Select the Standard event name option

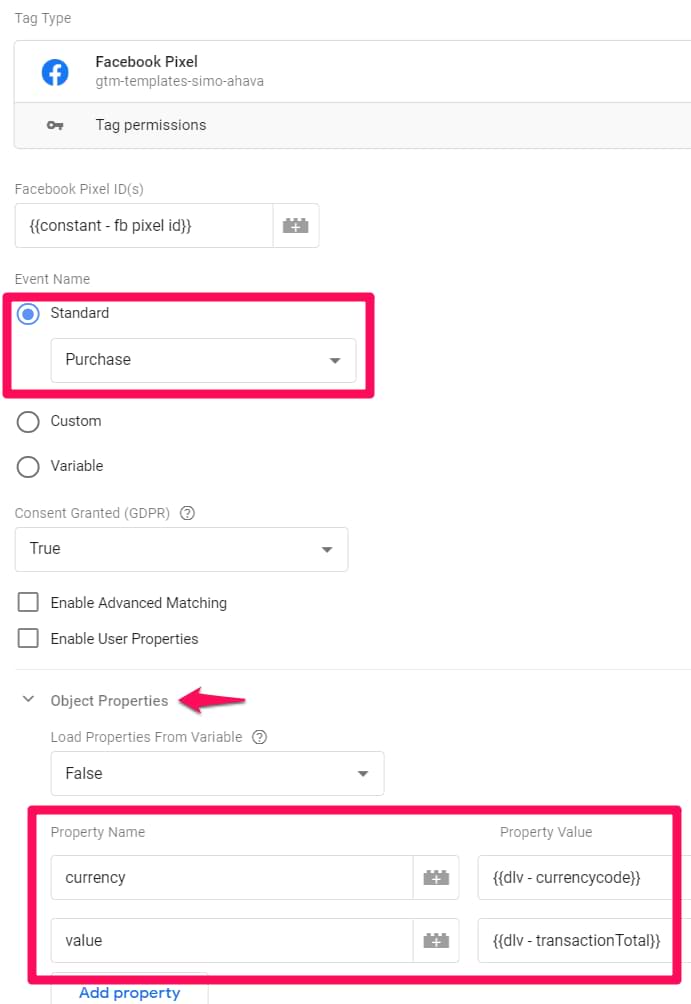[28, 313]
